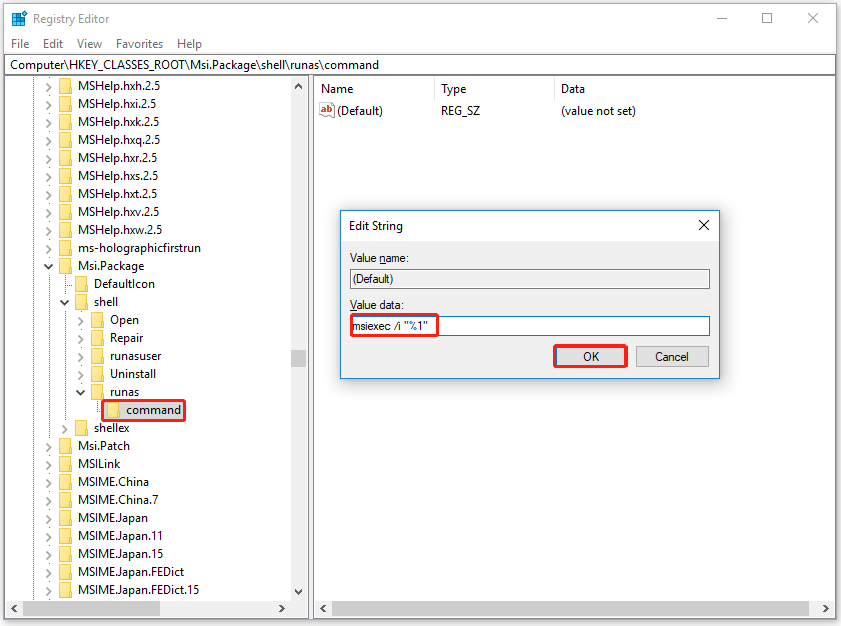The image size is (841, 626).
Task: Click the Registry Editor icon in title bar
Action: click(x=18, y=17)
